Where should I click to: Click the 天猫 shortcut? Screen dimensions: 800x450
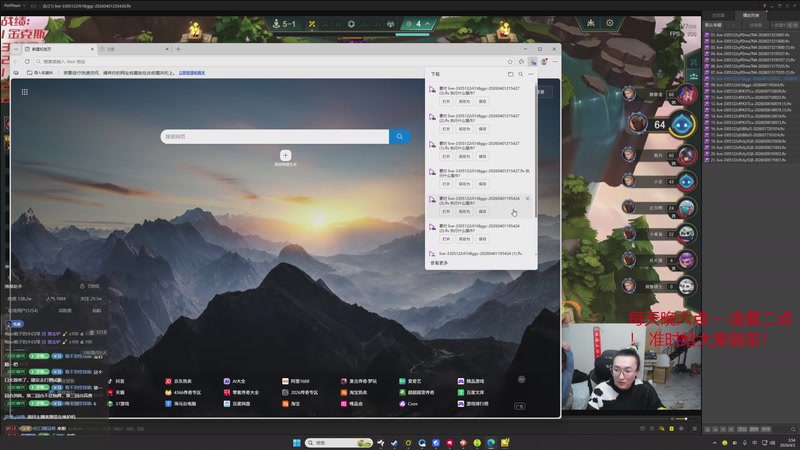[x=116, y=392]
